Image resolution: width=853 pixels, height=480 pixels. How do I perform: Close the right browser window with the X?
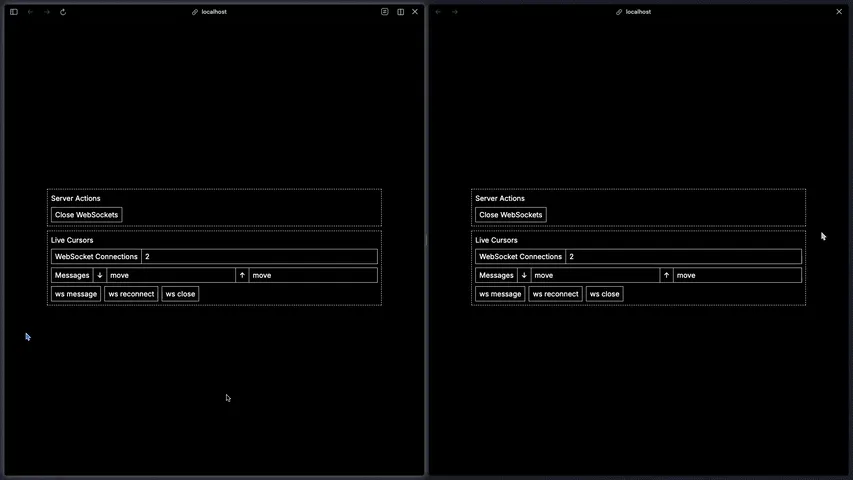tap(839, 12)
